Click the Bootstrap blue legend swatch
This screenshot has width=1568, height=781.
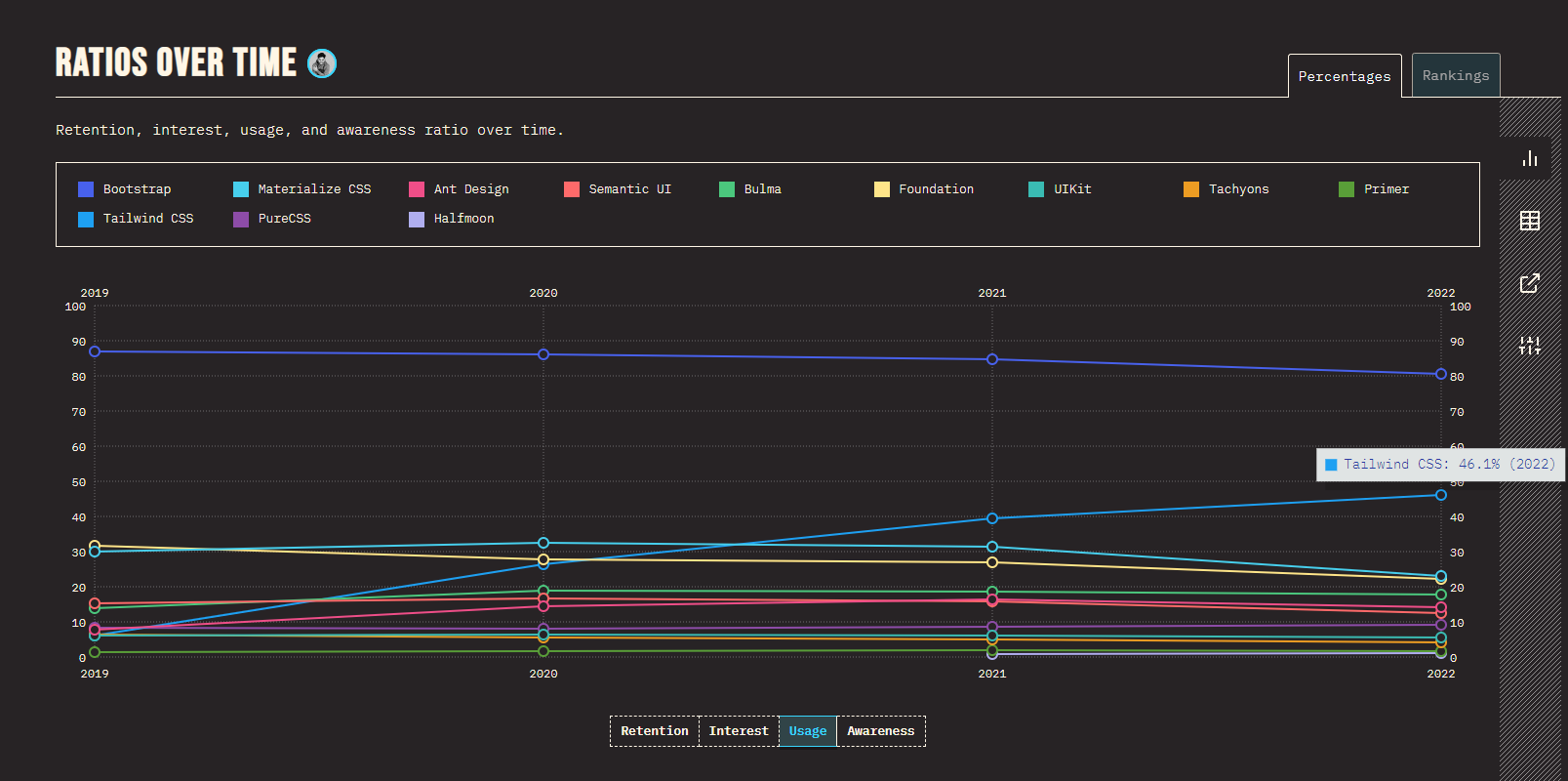click(86, 189)
